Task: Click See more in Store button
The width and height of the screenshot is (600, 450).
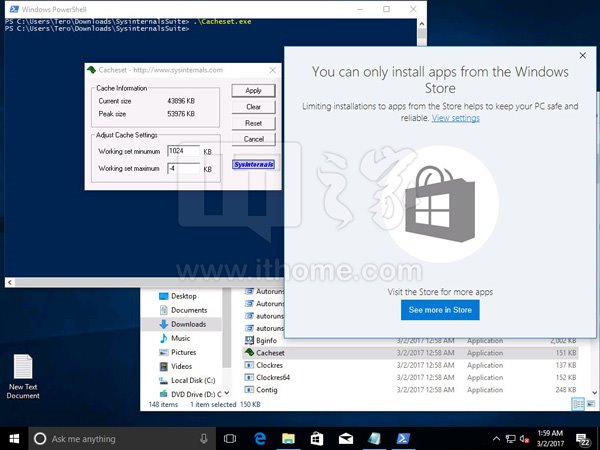Action: click(x=440, y=310)
